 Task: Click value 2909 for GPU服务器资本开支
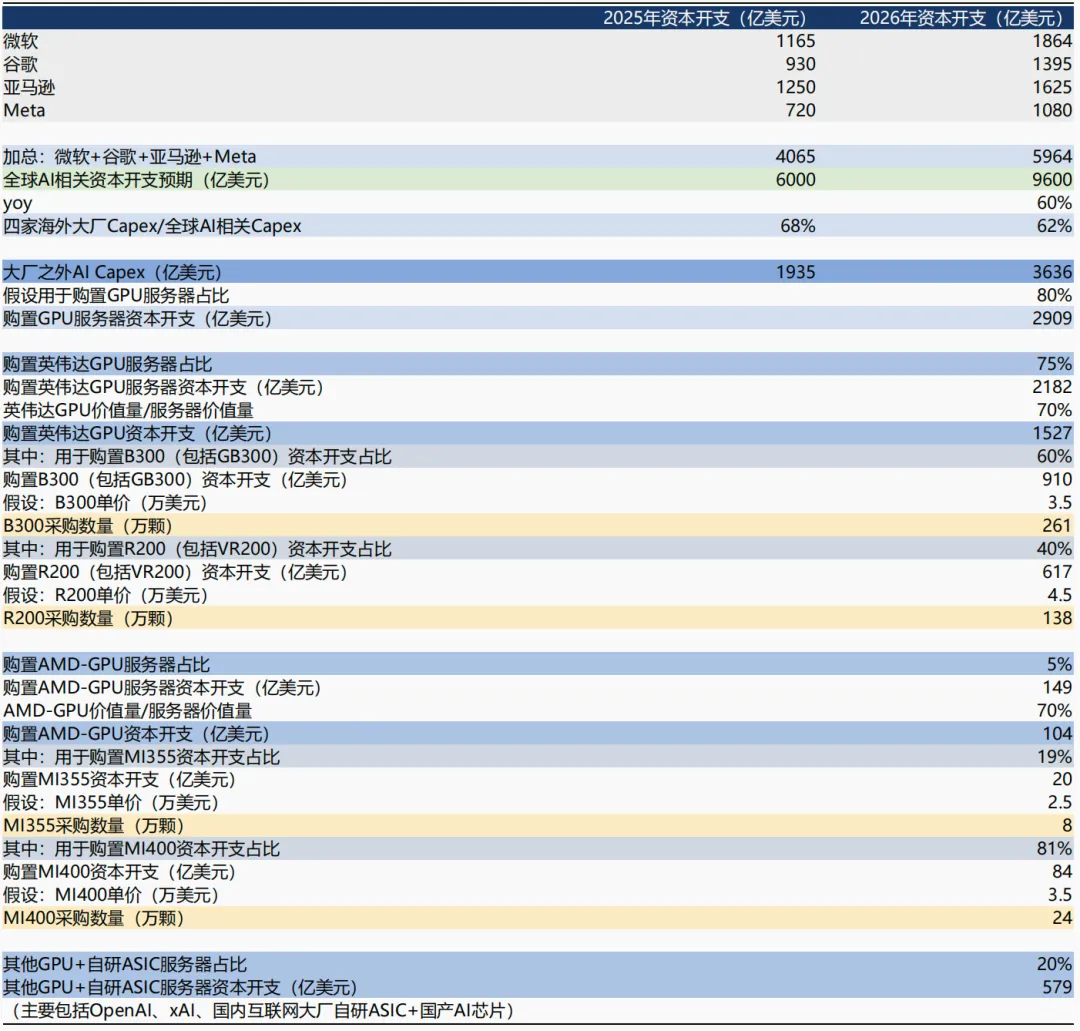pos(1052,318)
